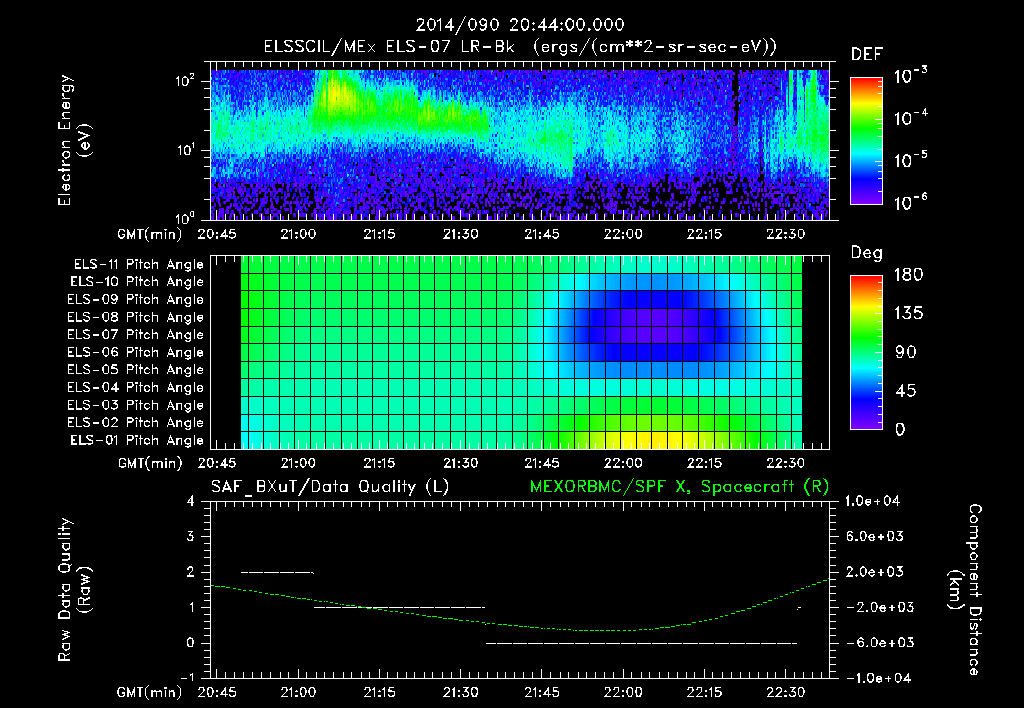Click the Deg pitch-angle color bar
The width and height of the screenshot is (1024, 708).
[866, 352]
